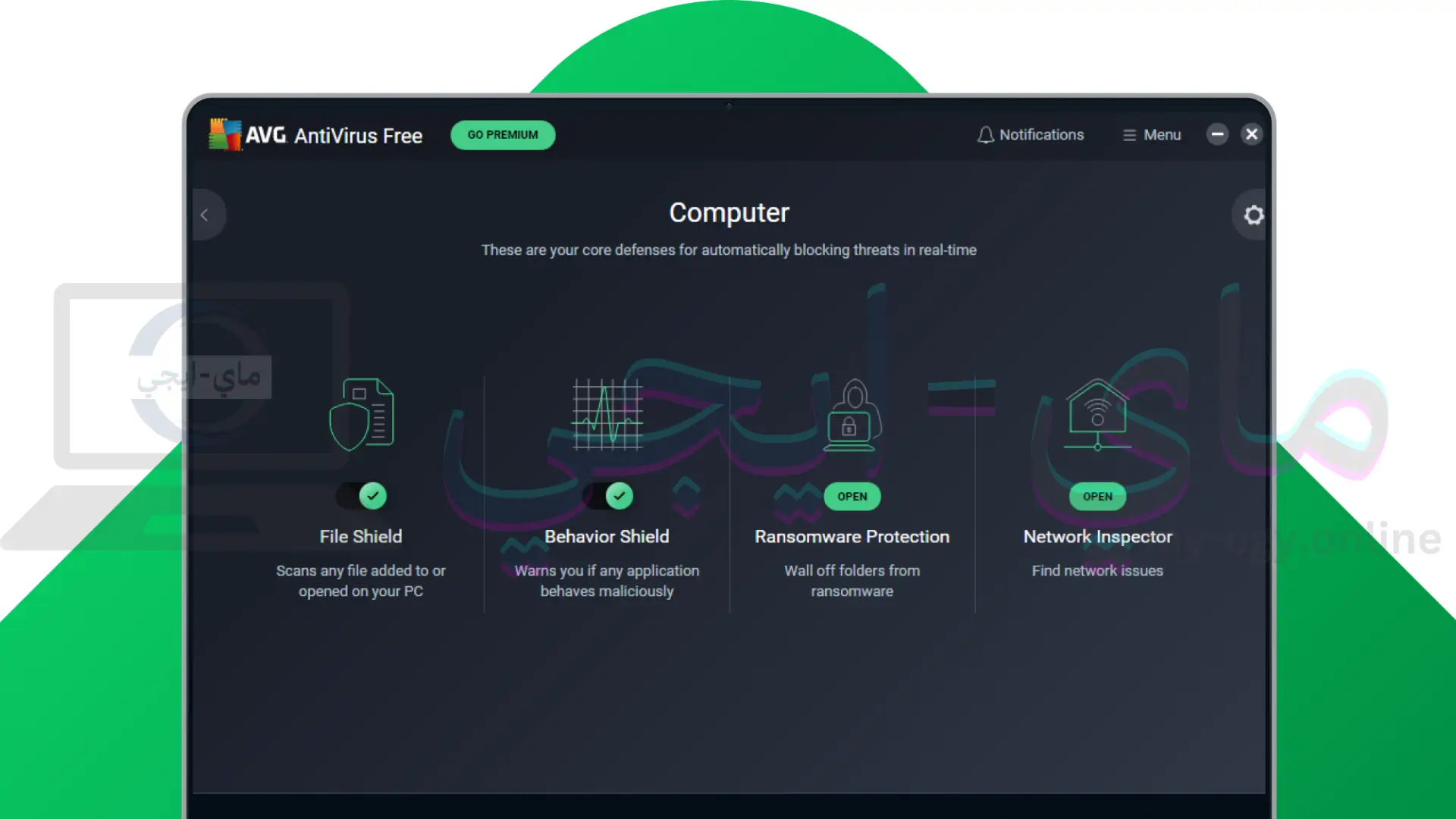Toggle the Behavior Shield switch

[607, 496]
